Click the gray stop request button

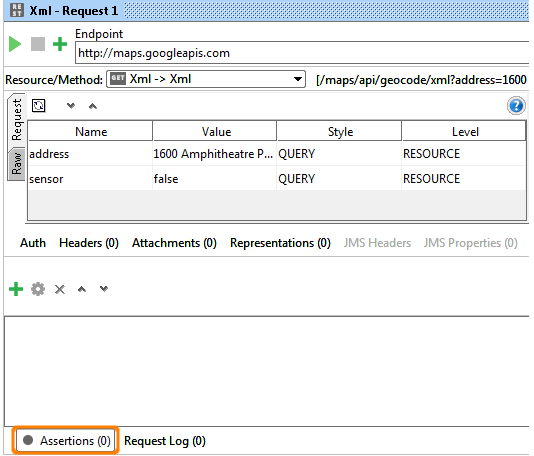click(x=38, y=44)
